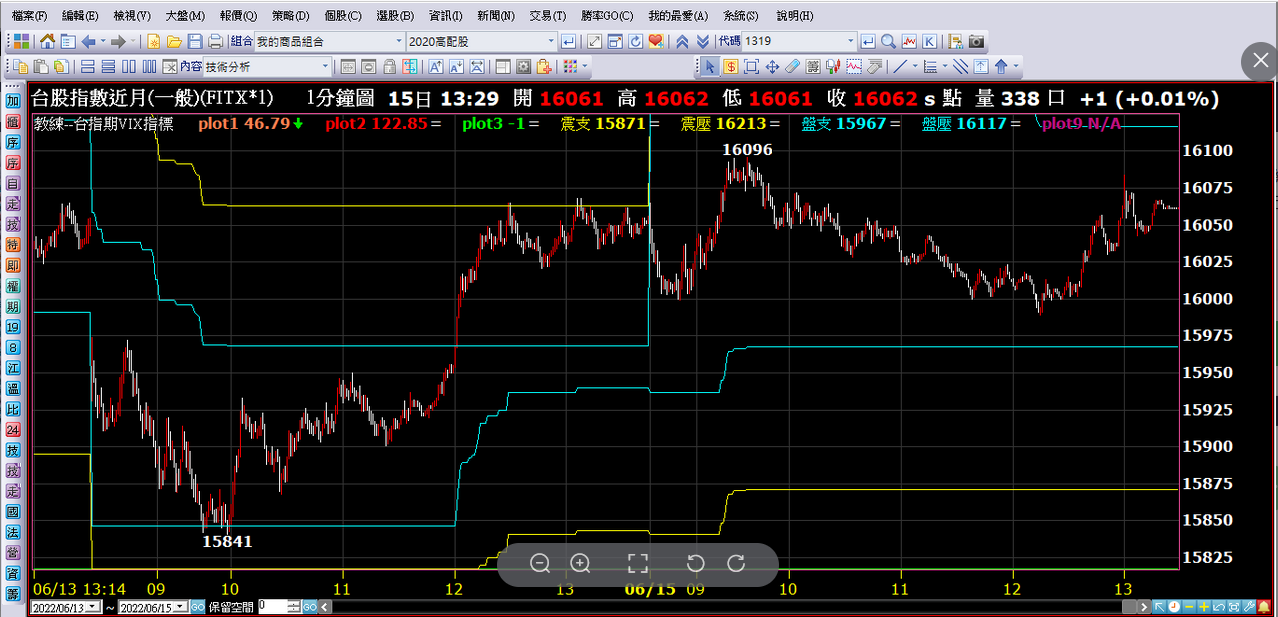Click the 保留空間 number input field
Viewport: 1278px width, 617px height.
coord(272,607)
